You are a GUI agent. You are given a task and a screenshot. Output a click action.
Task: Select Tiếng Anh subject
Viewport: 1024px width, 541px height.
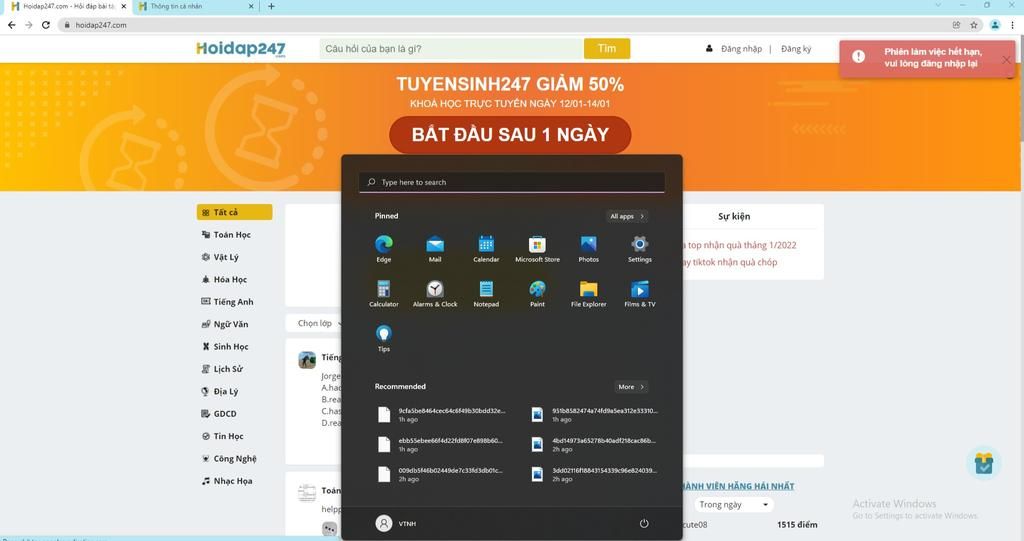click(227, 302)
